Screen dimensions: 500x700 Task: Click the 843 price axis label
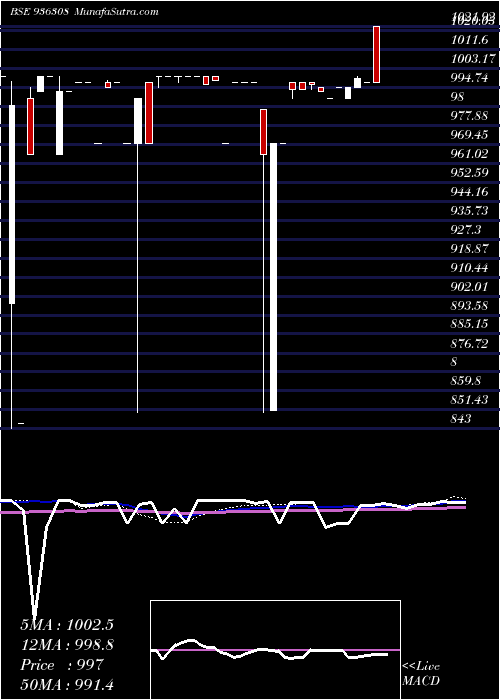[x=461, y=419]
